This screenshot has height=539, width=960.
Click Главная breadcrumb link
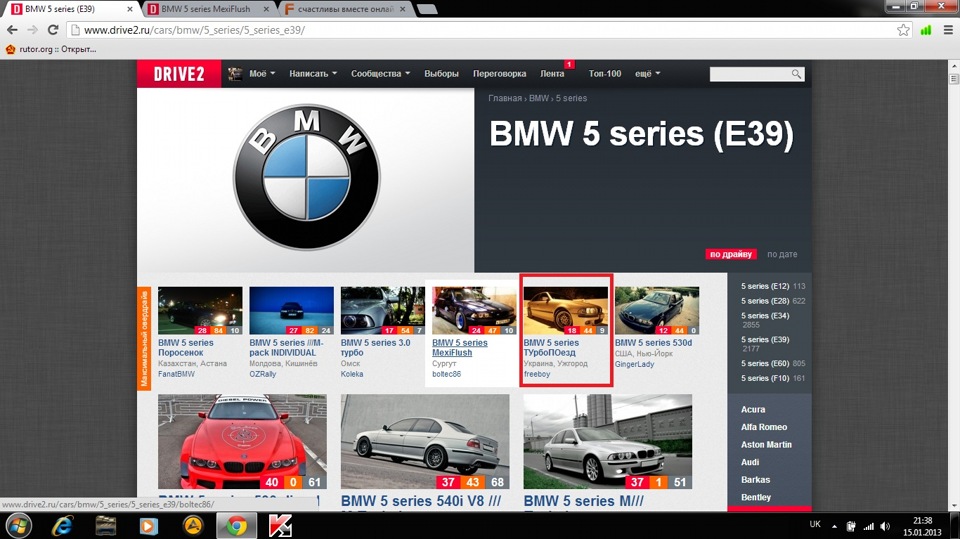(505, 98)
